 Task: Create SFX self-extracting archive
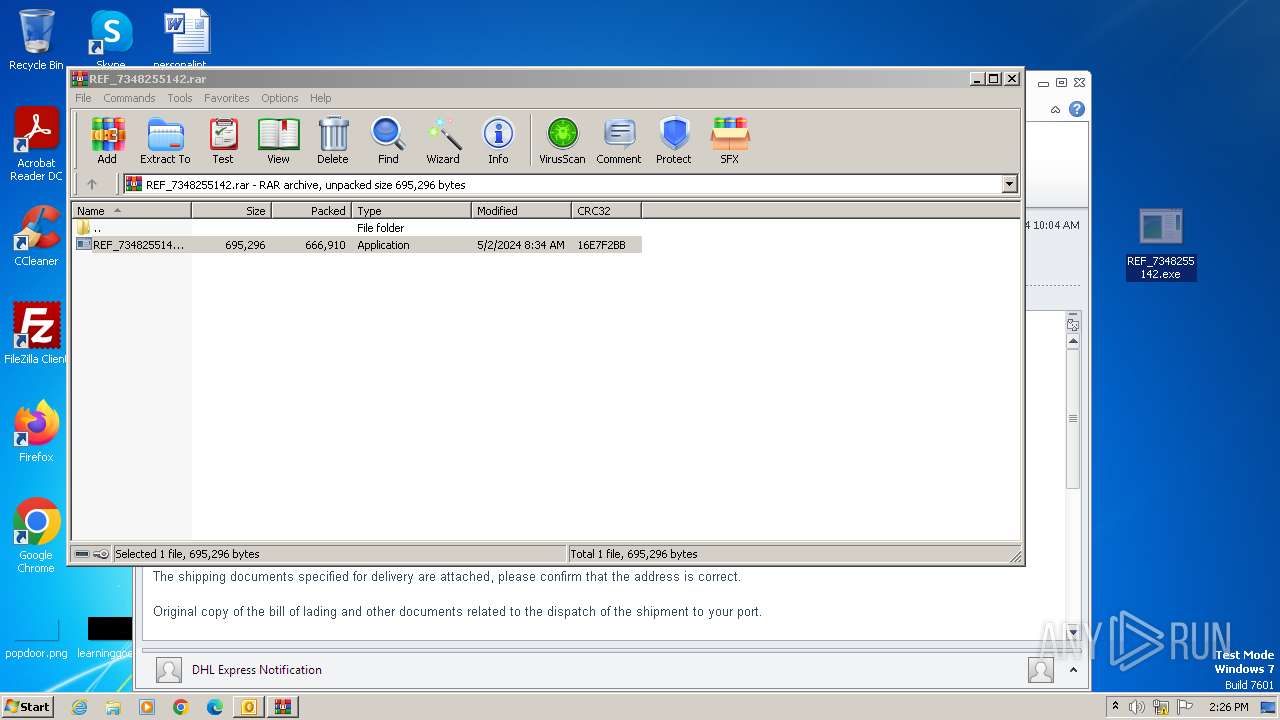(x=730, y=141)
